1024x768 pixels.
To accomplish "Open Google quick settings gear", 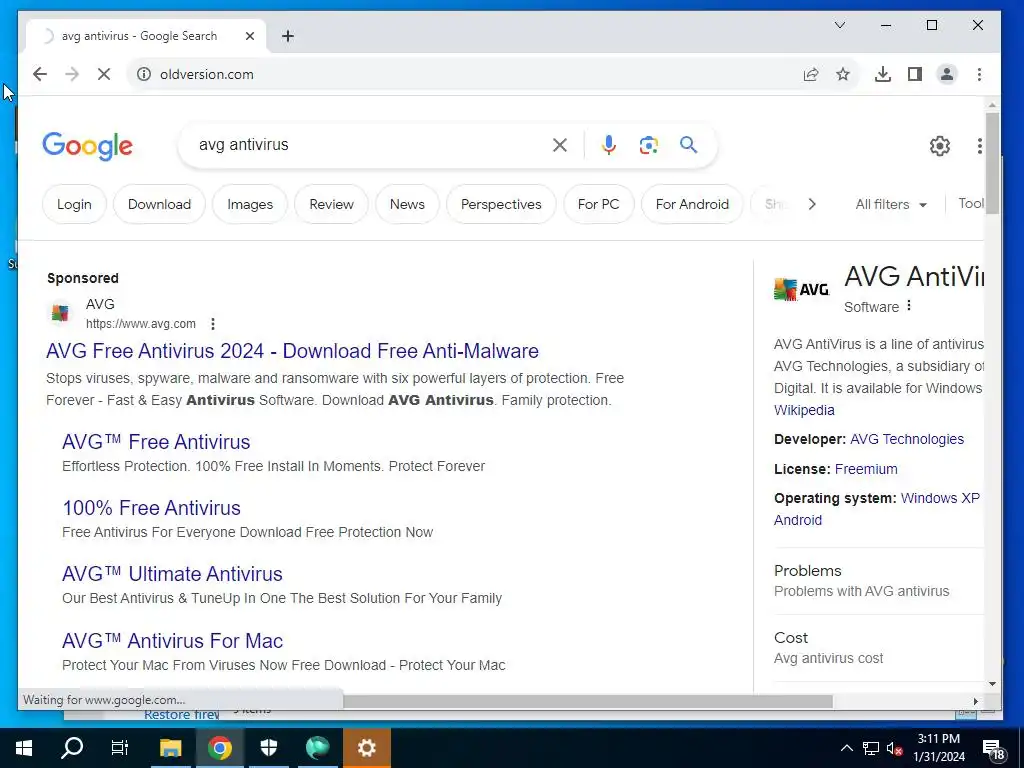I will pyautogui.click(x=940, y=146).
